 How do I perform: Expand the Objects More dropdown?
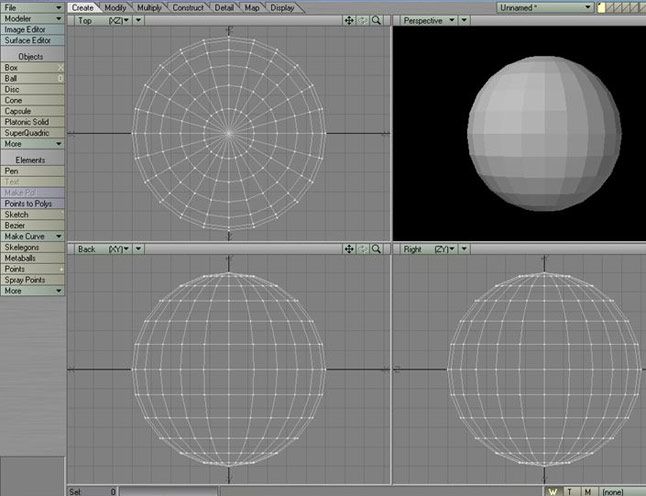(33, 144)
